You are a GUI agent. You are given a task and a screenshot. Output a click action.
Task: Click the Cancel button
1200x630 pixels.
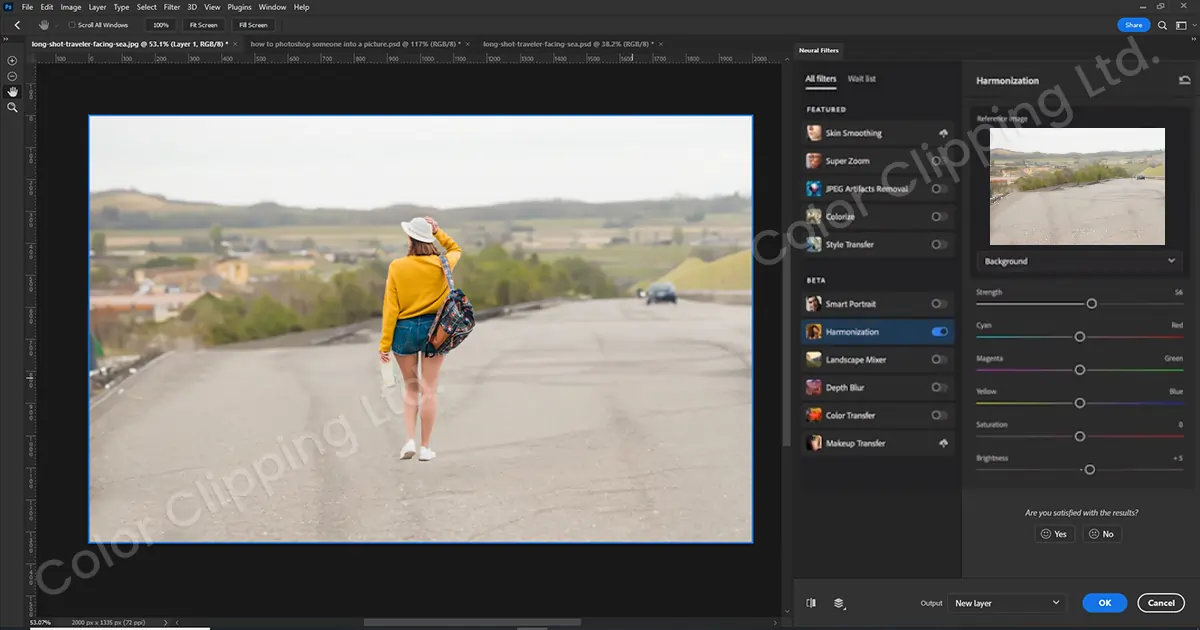[1161, 603]
